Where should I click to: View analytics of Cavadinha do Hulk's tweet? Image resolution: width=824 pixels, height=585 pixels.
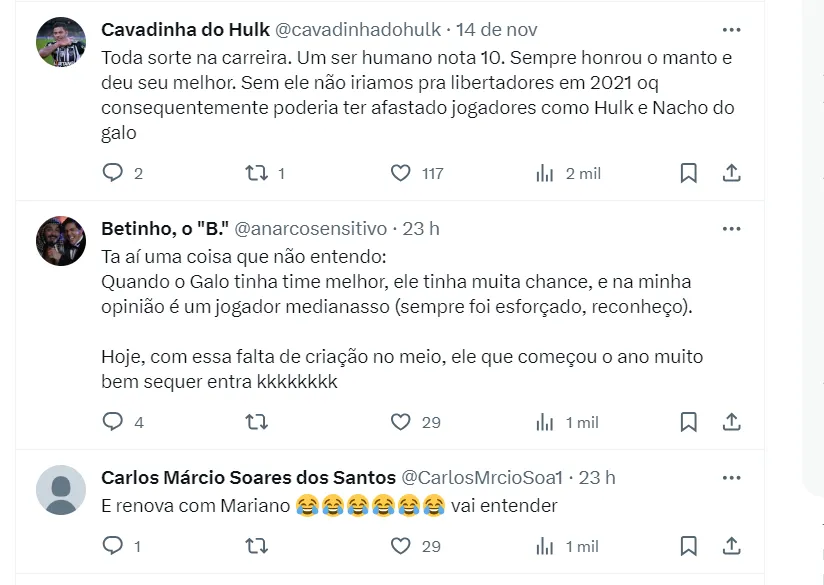point(545,173)
